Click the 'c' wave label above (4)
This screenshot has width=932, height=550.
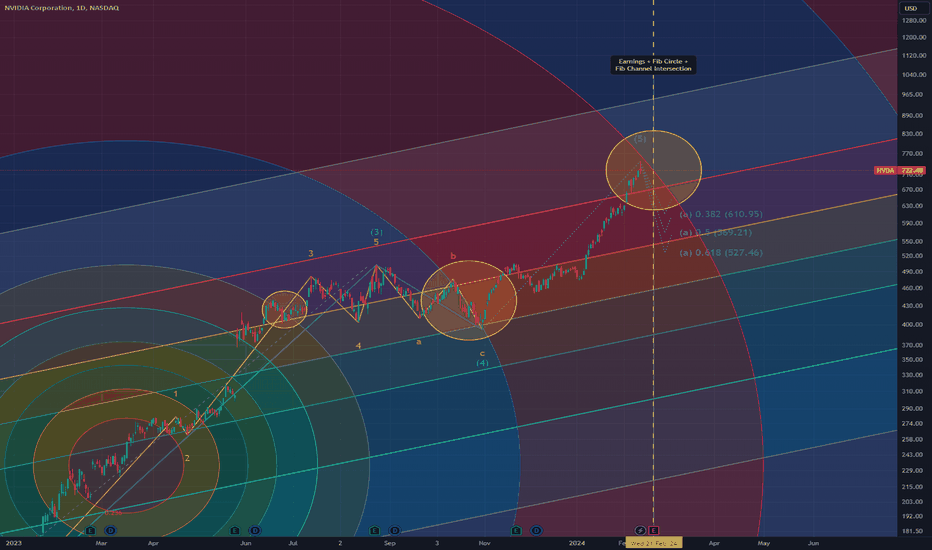tap(482, 353)
